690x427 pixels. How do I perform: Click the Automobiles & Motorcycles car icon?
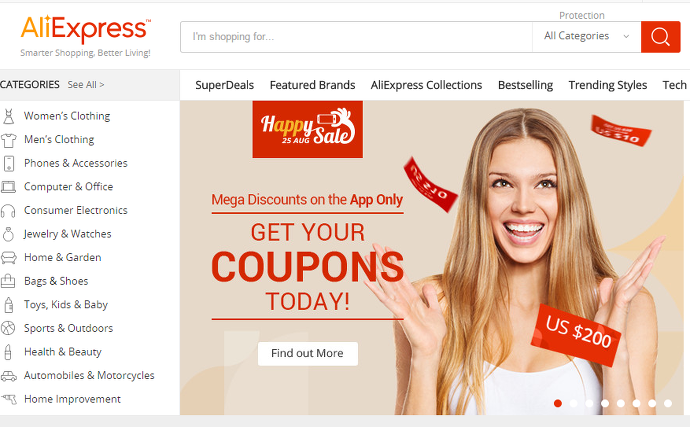[8, 375]
